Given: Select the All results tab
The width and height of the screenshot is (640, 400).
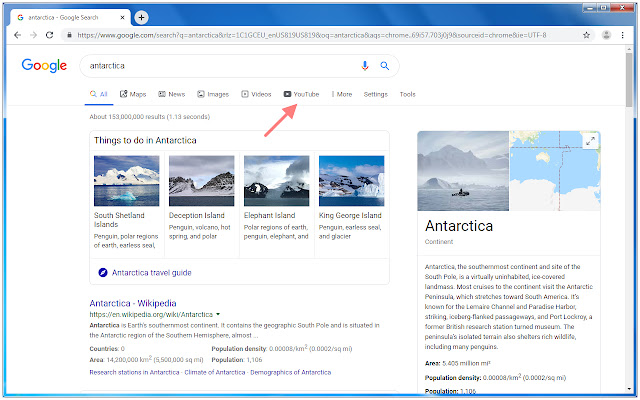Looking at the screenshot, I should coord(99,94).
